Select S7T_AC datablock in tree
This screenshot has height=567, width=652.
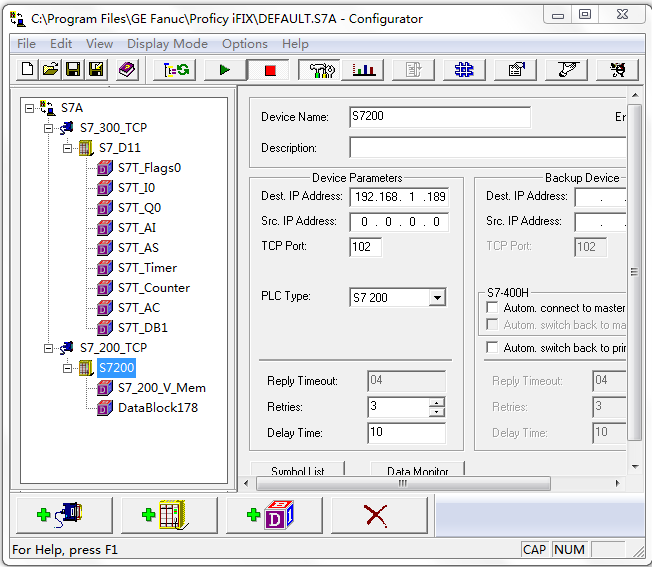139,308
